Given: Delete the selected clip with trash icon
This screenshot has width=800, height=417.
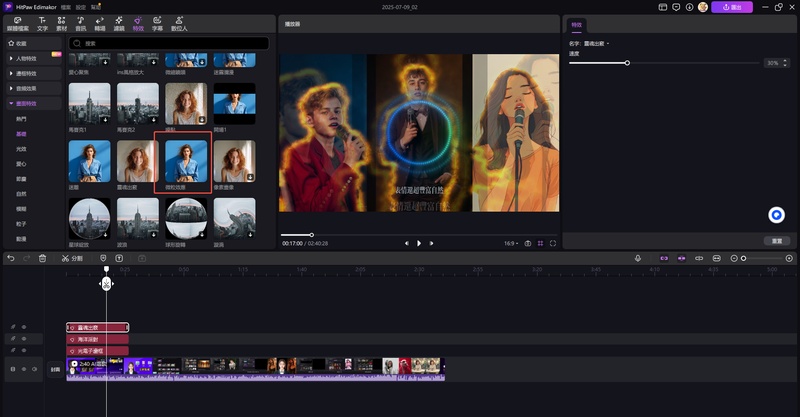Looking at the screenshot, I should (42, 258).
